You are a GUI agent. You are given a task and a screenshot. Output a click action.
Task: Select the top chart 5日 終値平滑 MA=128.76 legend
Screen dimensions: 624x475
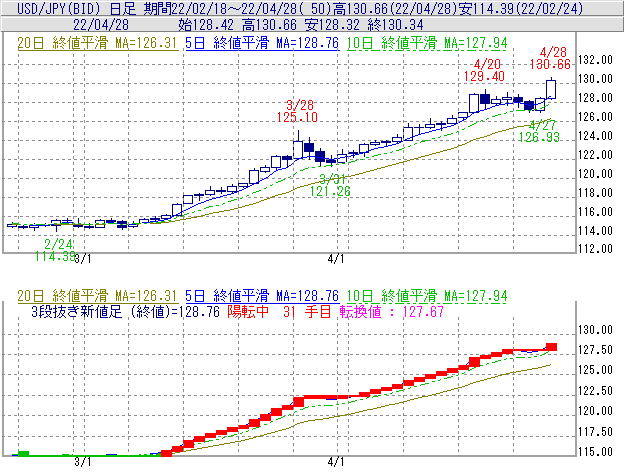coord(262,43)
